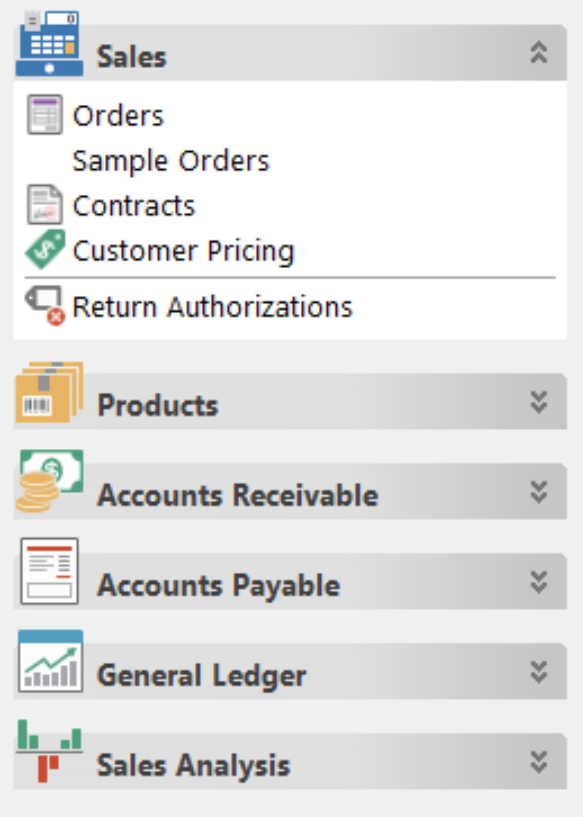Expand the Accounts Receivable chevron
The image size is (583, 817).
click(x=539, y=492)
